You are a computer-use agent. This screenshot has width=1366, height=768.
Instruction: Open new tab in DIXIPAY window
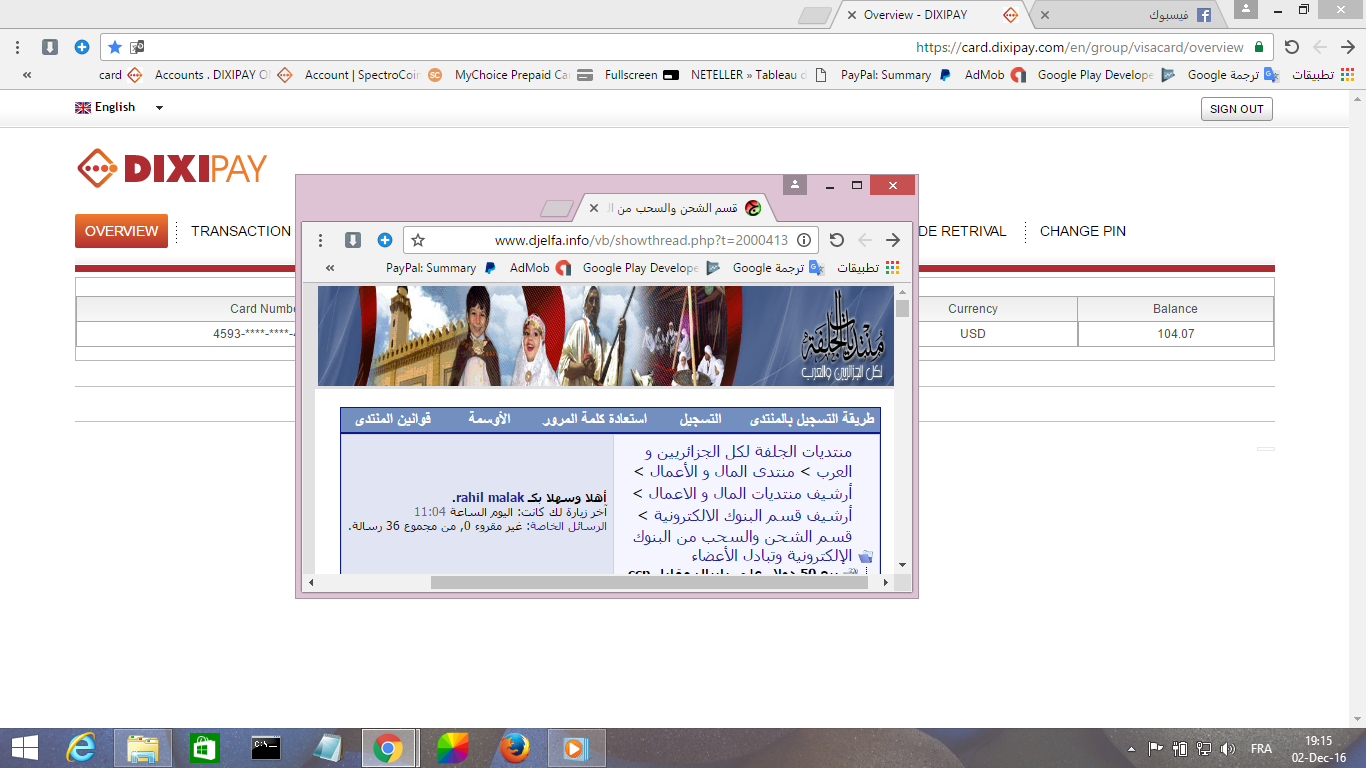814,16
